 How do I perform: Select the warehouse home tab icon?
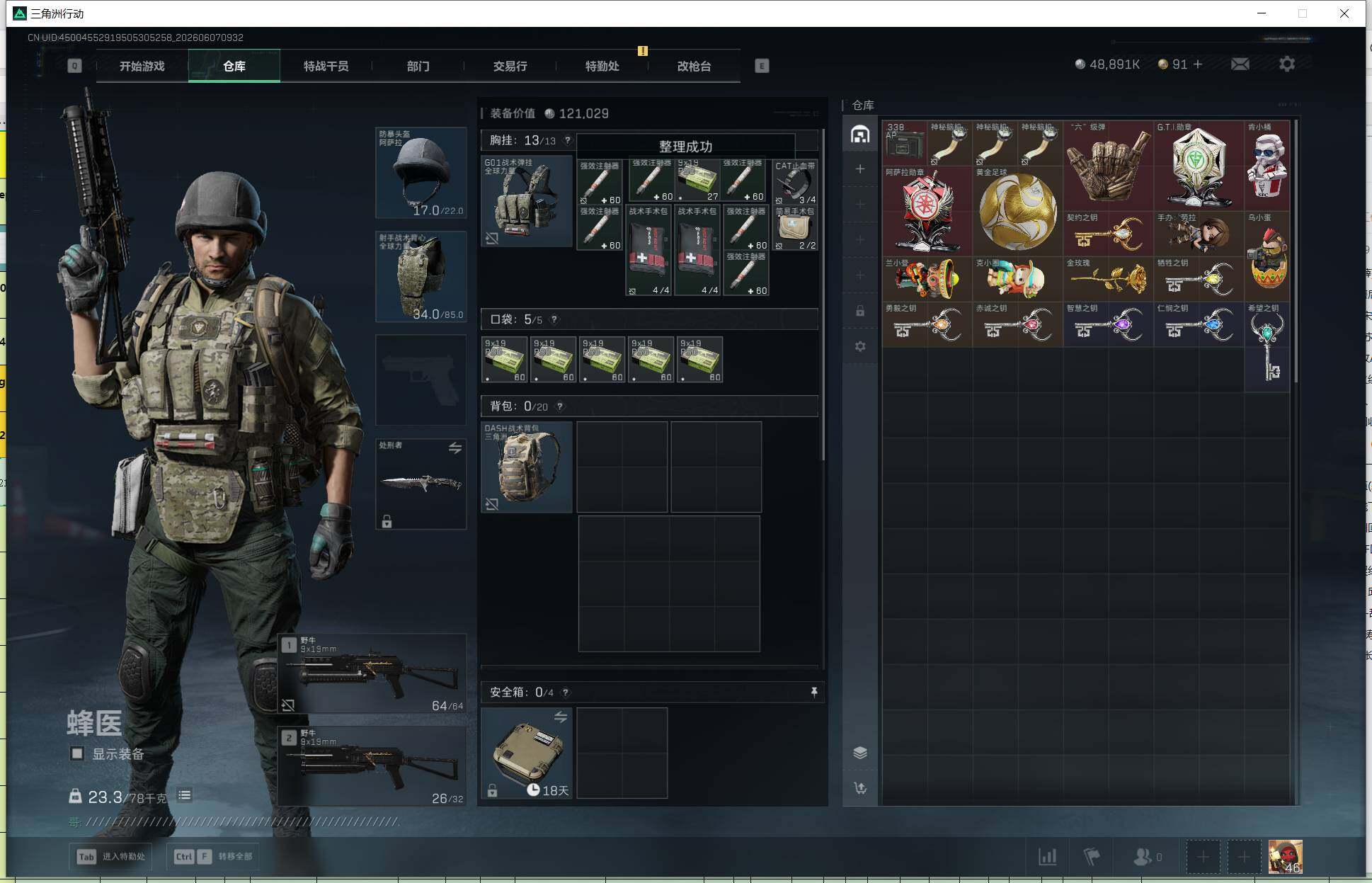[860, 134]
